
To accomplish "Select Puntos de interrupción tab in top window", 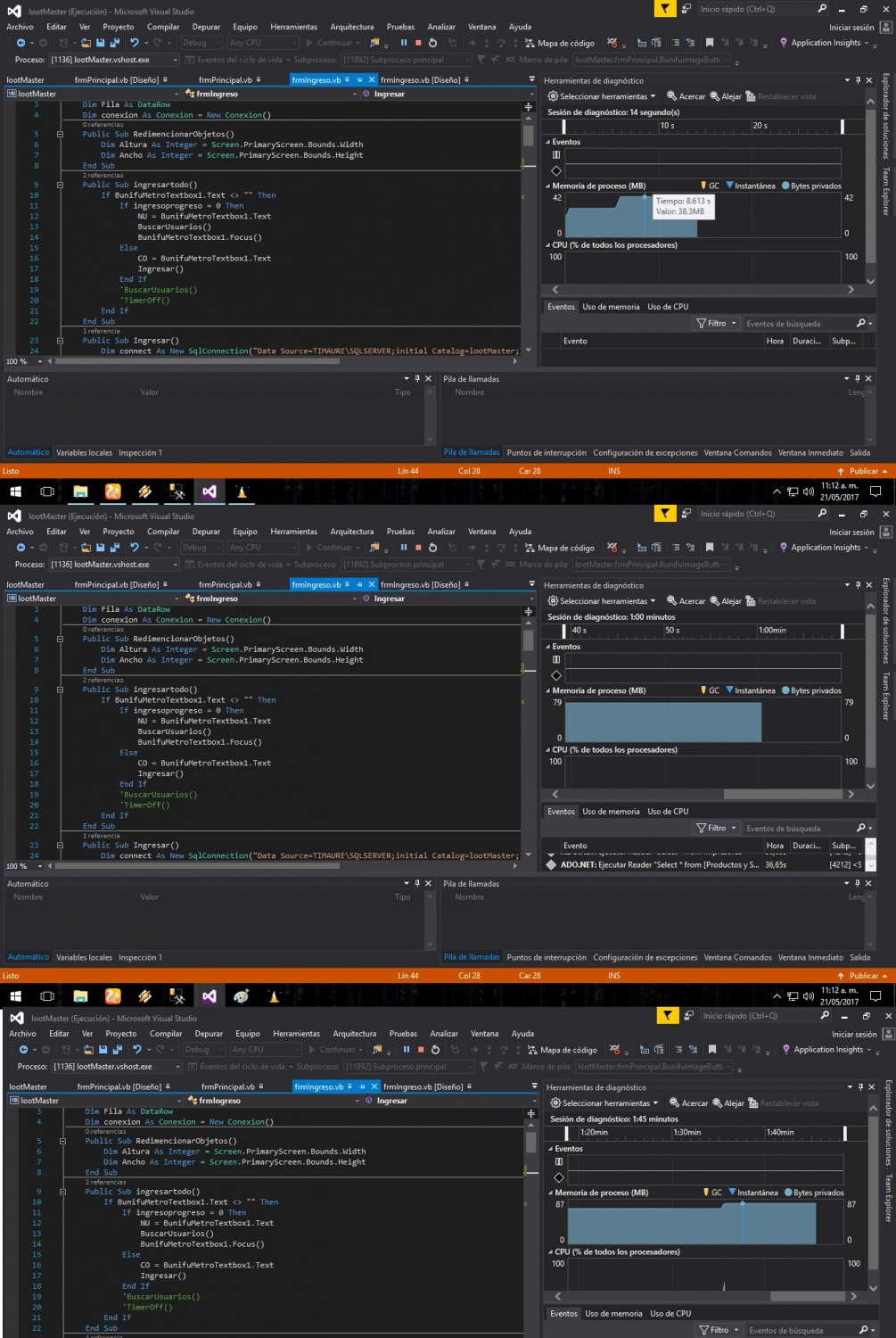I will pos(547,453).
